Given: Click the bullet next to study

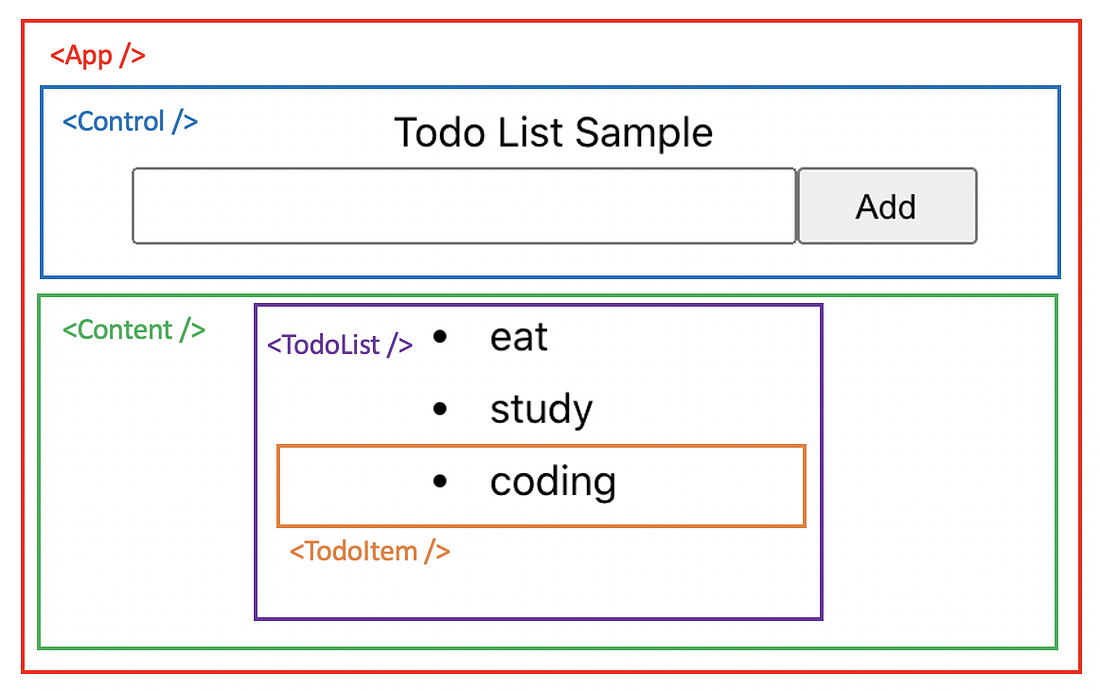Looking at the screenshot, I should [x=438, y=408].
